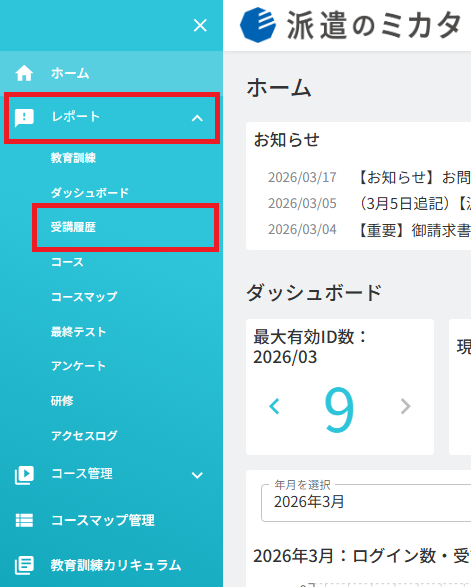Open the 2026/03/17 お知らせ notice
This screenshot has width=471, height=587.
(369, 177)
